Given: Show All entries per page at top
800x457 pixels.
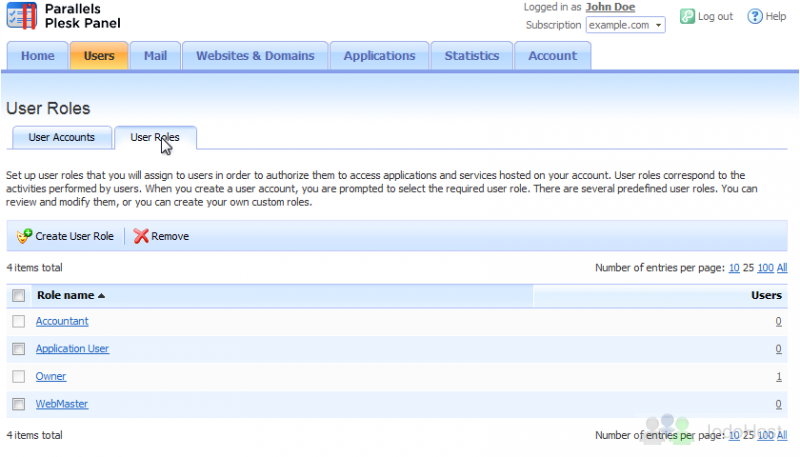Looking at the screenshot, I should coord(782,268).
